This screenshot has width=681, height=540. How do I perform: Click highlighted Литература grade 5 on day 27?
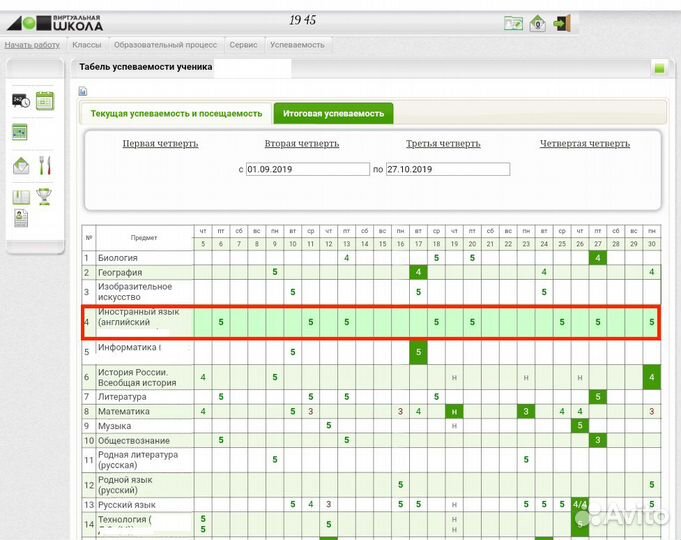click(598, 397)
